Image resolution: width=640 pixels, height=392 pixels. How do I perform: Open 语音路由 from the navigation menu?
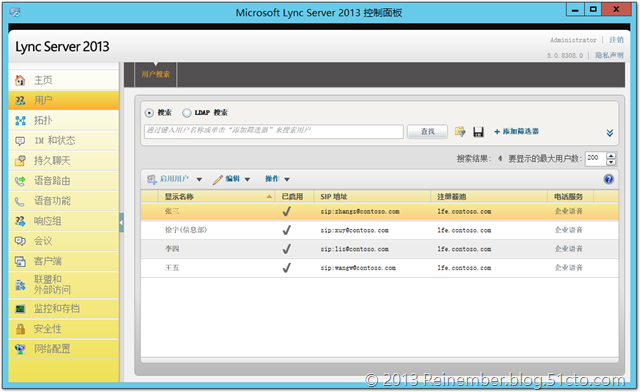[64, 181]
